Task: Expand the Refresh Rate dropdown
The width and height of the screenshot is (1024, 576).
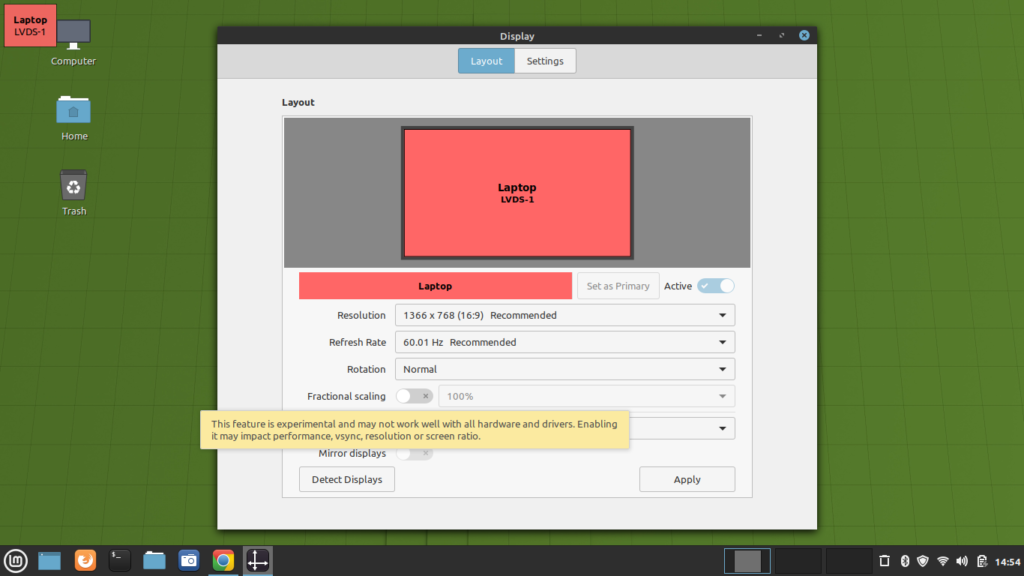Action: click(565, 342)
